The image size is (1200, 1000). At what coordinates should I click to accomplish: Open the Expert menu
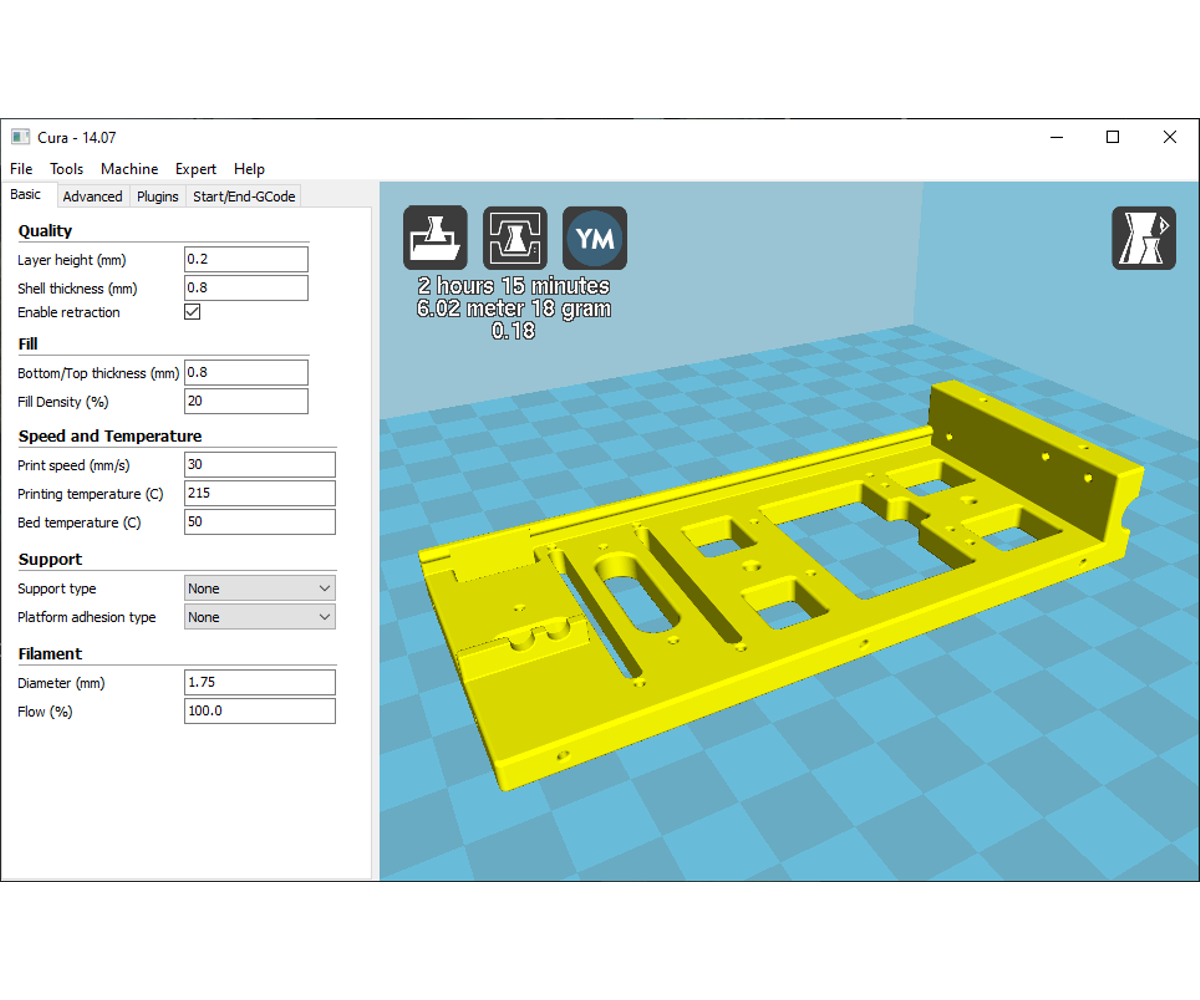click(195, 169)
